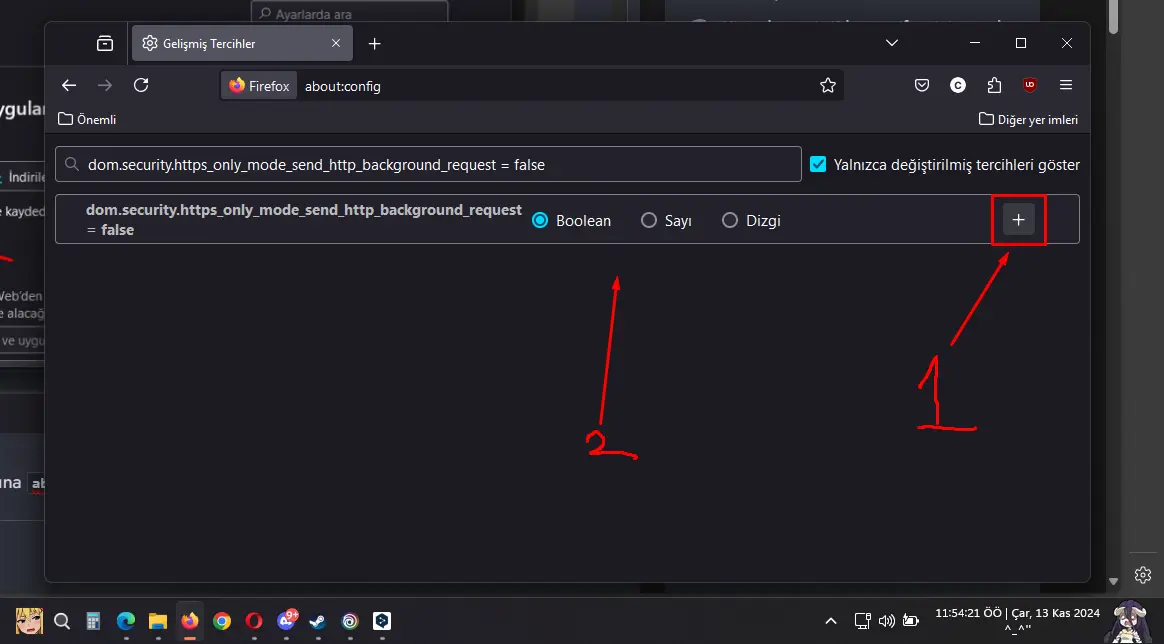The image size is (1164, 644).
Task: Open the Calculator taskbar icon
Action: click(94, 621)
